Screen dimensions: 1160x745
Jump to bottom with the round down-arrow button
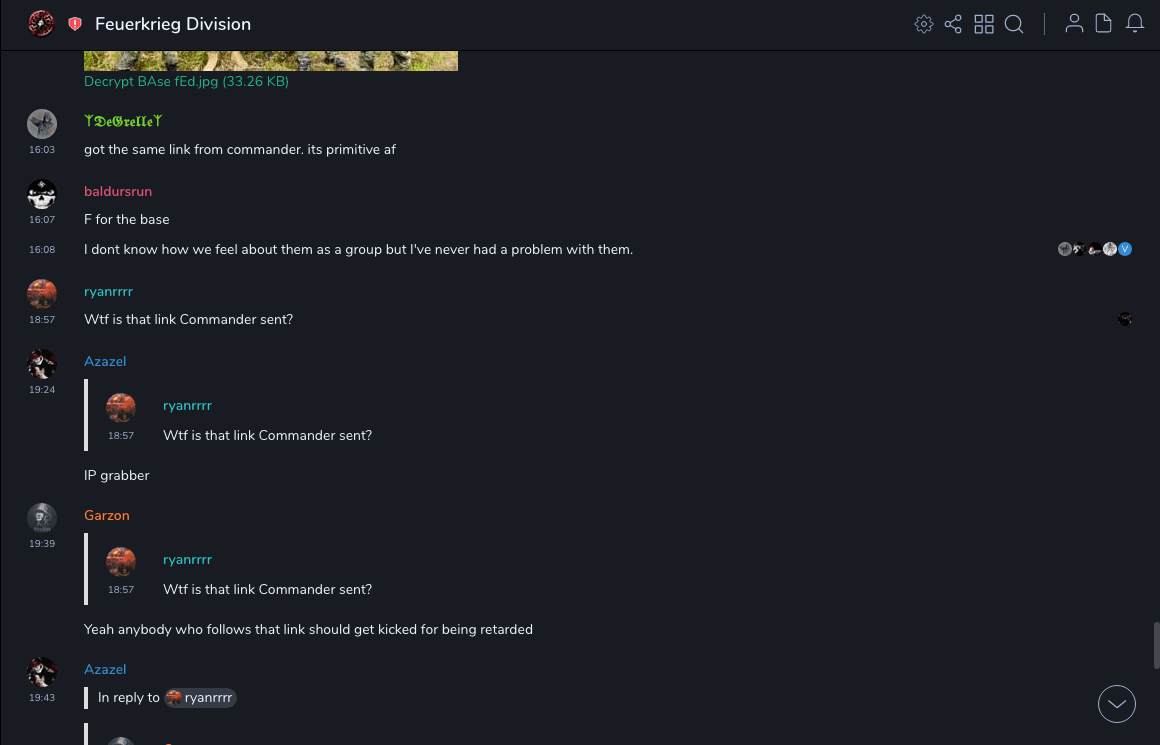1117,704
